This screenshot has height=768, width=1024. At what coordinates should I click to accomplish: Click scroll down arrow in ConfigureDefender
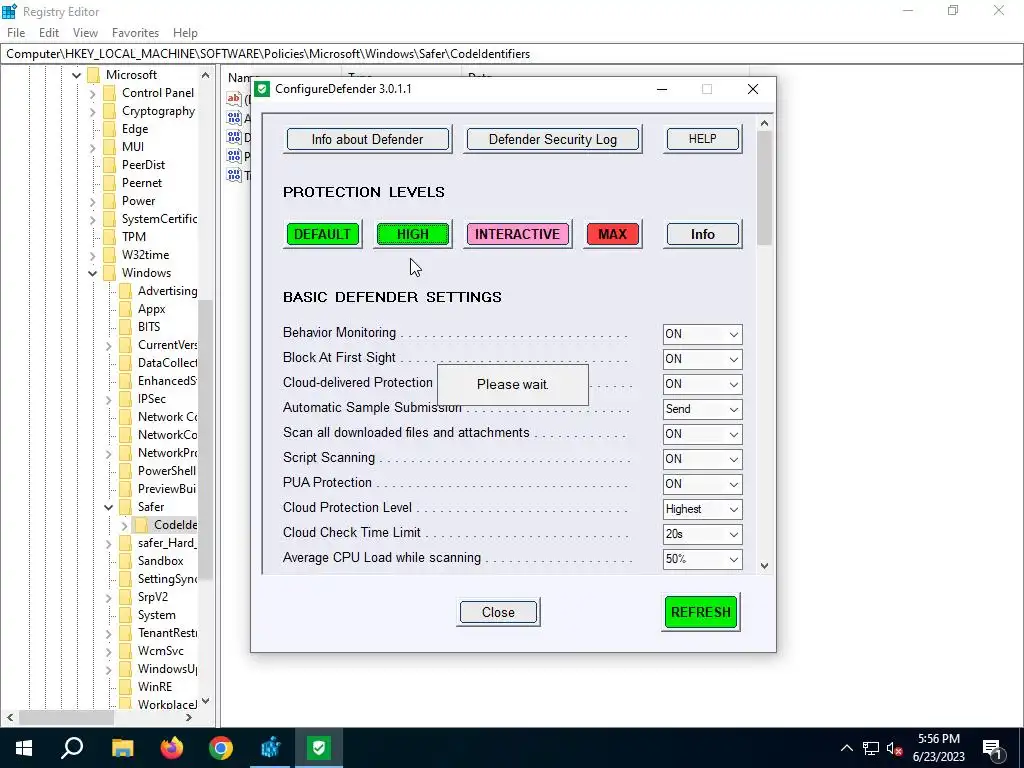(765, 566)
